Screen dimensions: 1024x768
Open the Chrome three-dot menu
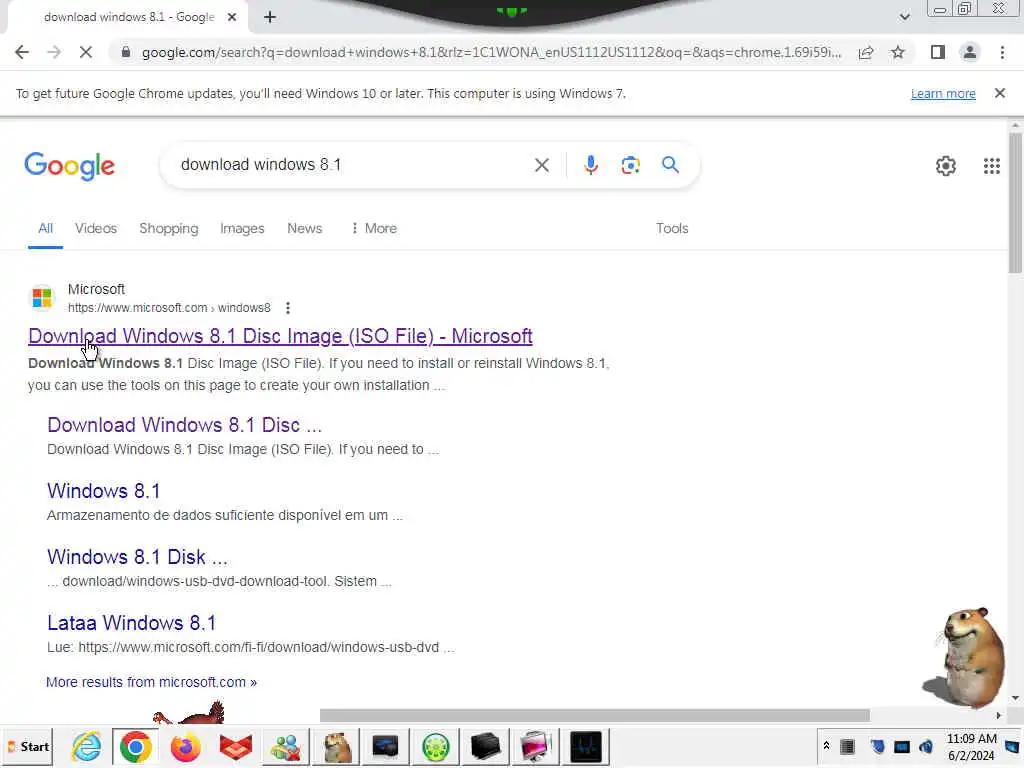coord(1002,52)
